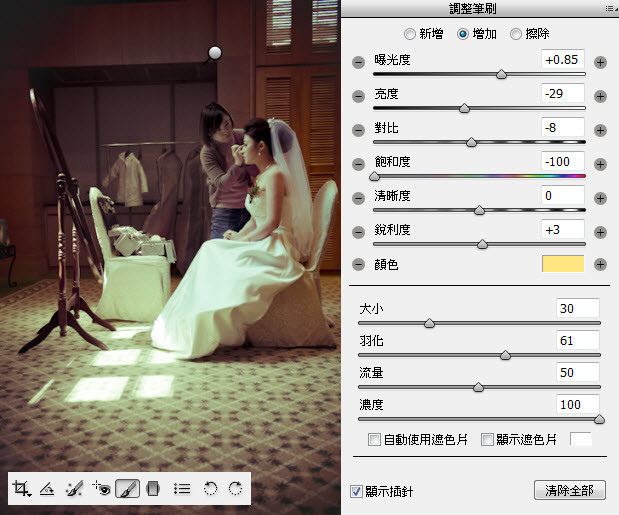Enable 自動使用遮色片 checkbox

[x=374, y=439]
